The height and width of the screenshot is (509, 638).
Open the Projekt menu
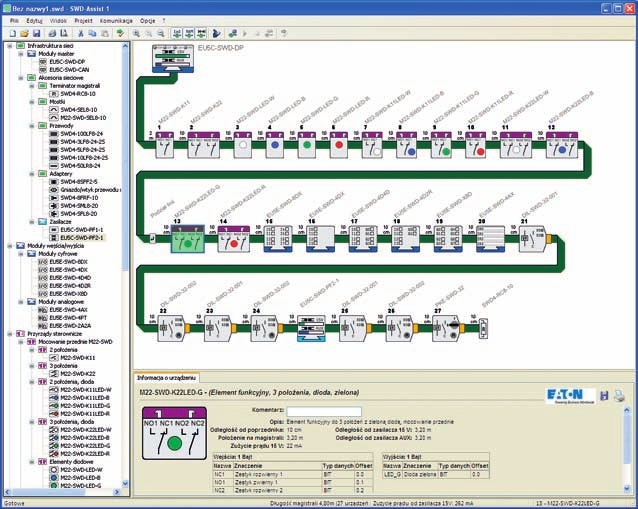pos(83,20)
